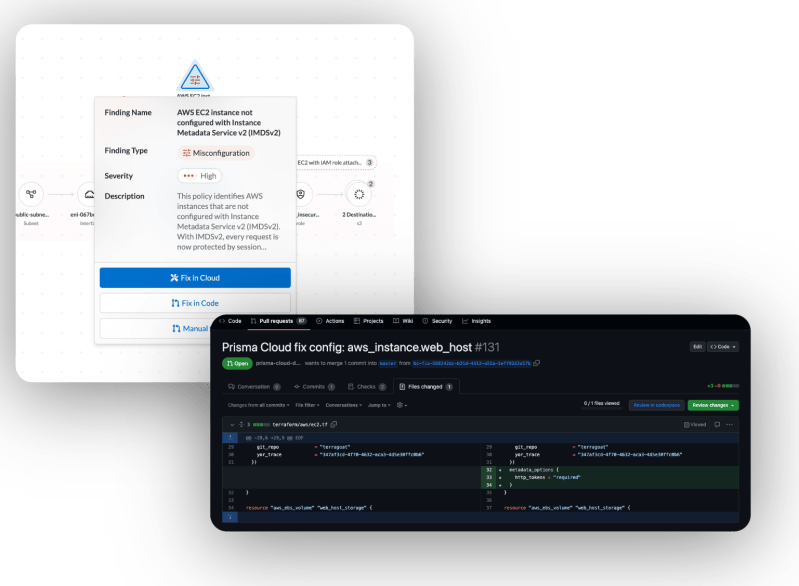Switch to the Checks tab
Viewport: 799px width, 586px height.
click(x=367, y=387)
